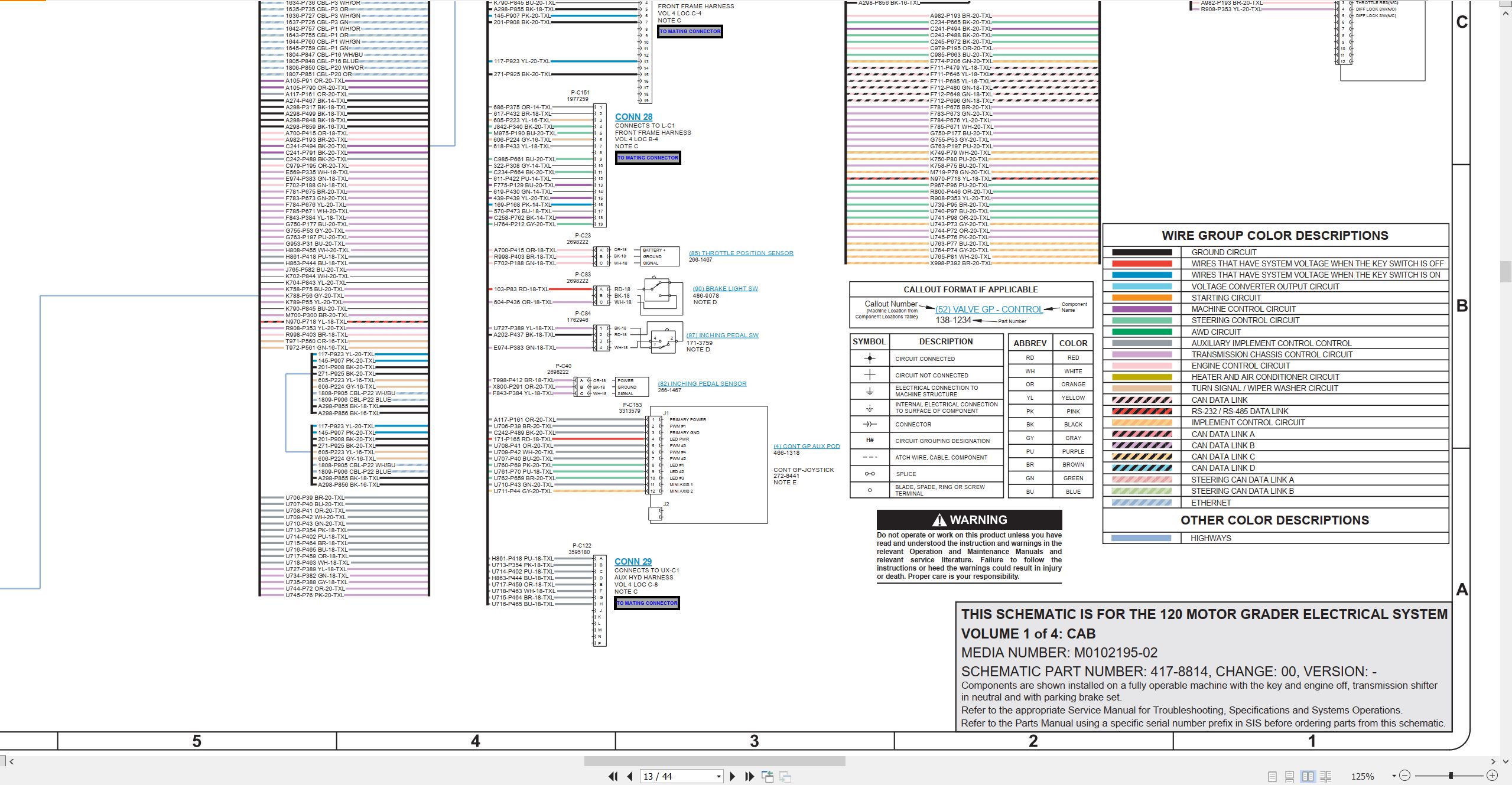Viewport: 1512px width, 785px height.
Task: Click the GROUND CIRCUIT legend entry
Action: pyautogui.click(x=1224, y=252)
